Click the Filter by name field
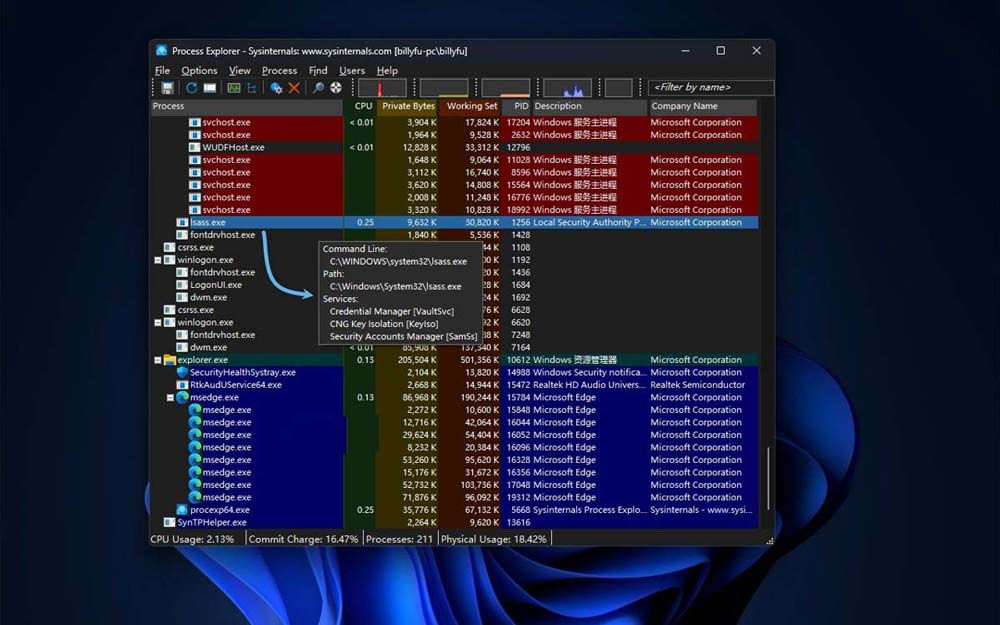The width and height of the screenshot is (1000, 625). click(x=710, y=88)
